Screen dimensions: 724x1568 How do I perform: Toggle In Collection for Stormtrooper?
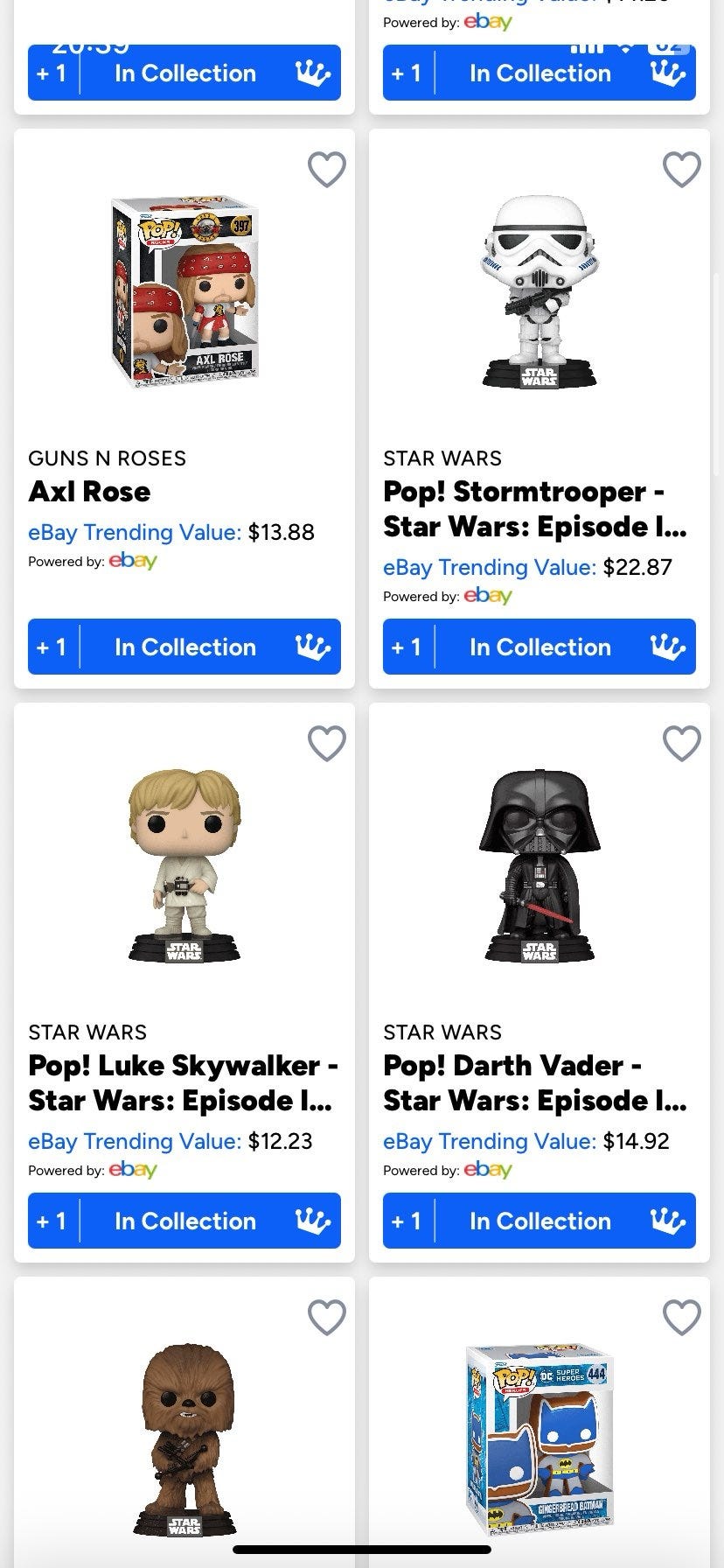tap(540, 647)
